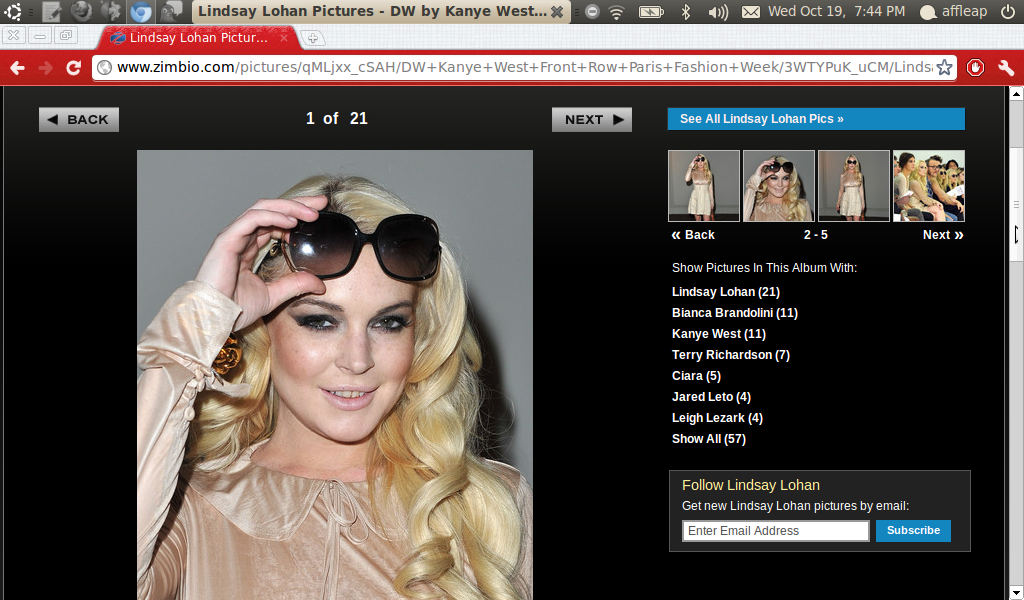This screenshot has height=600, width=1024.
Task: Click the gallery BACK button
Action: [x=79, y=119]
